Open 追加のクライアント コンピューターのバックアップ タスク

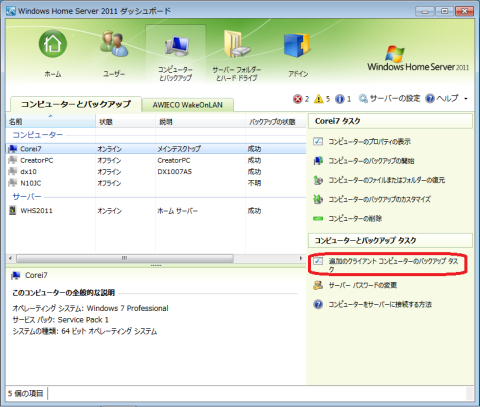393,265
